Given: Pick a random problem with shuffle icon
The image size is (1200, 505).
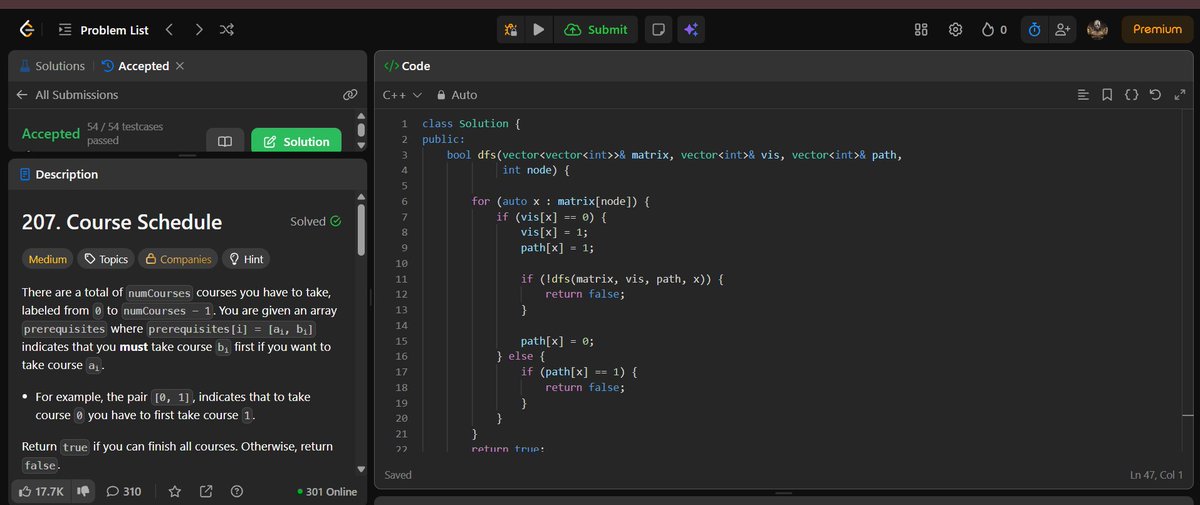Looking at the screenshot, I should 227,30.
